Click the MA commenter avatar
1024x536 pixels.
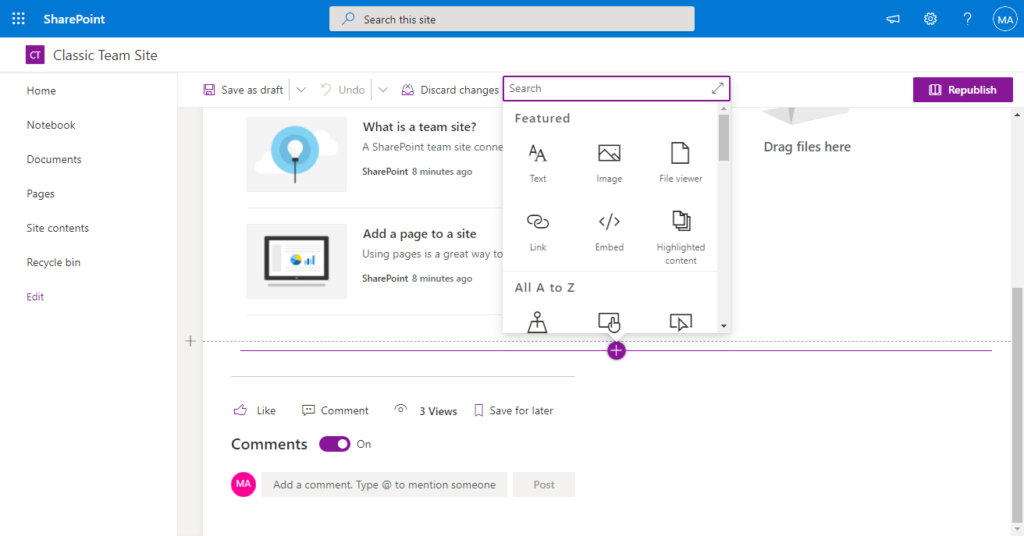click(243, 484)
